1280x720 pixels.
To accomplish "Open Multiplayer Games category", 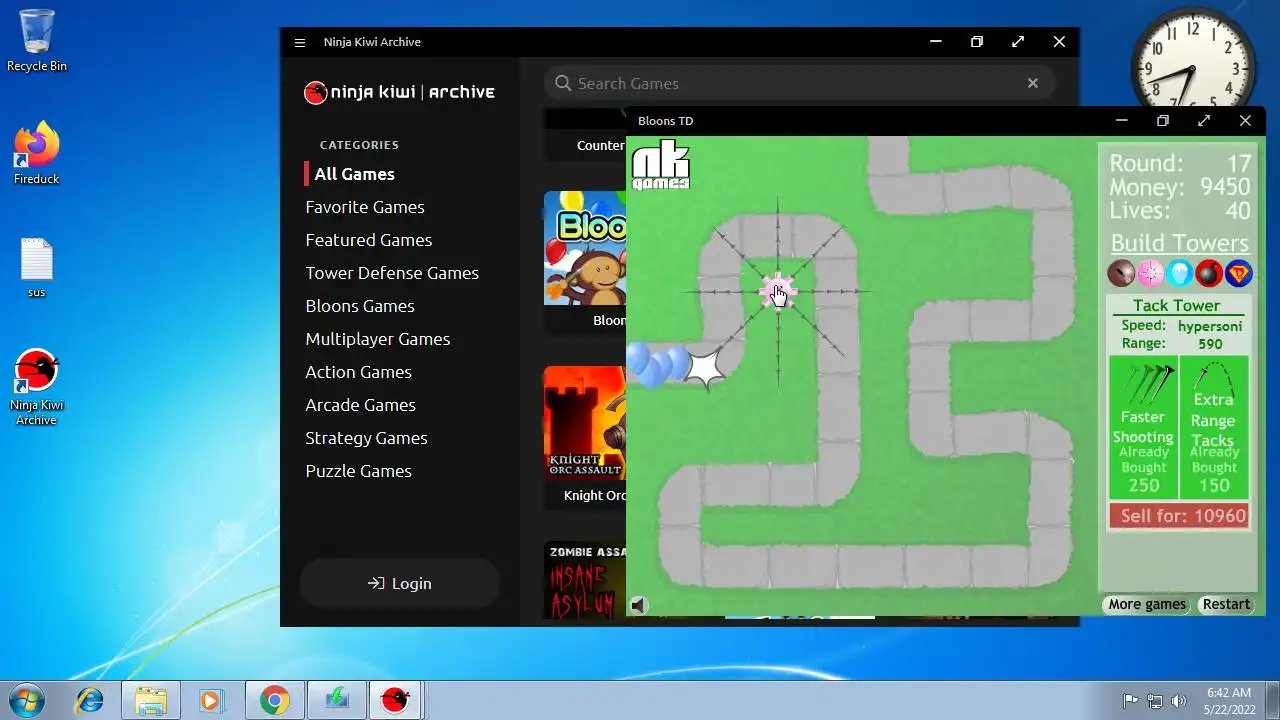I will [378, 339].
